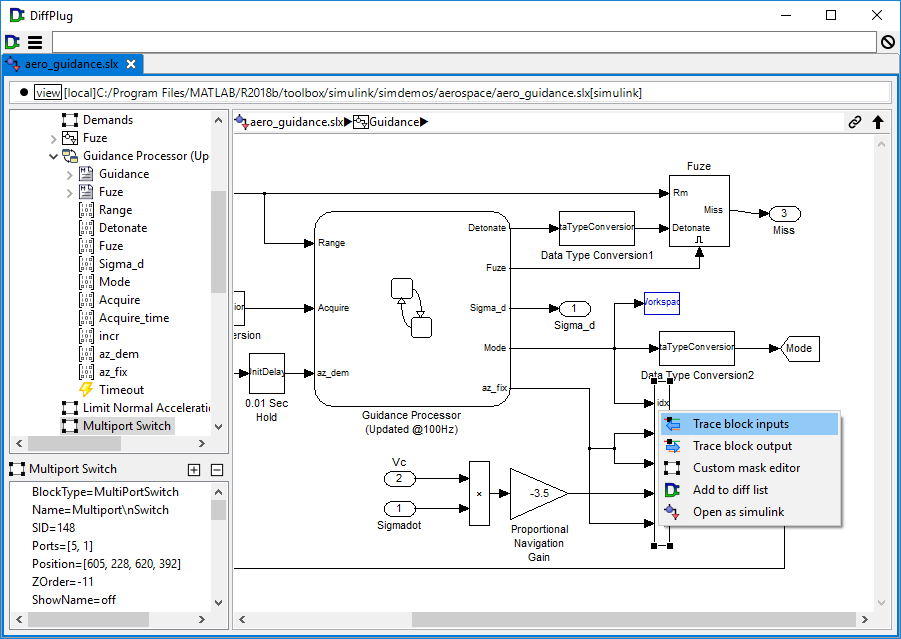This screenshot has width=901, height=639.
Task: Choose Open as simulink menu entry
Action: (749, 511)
